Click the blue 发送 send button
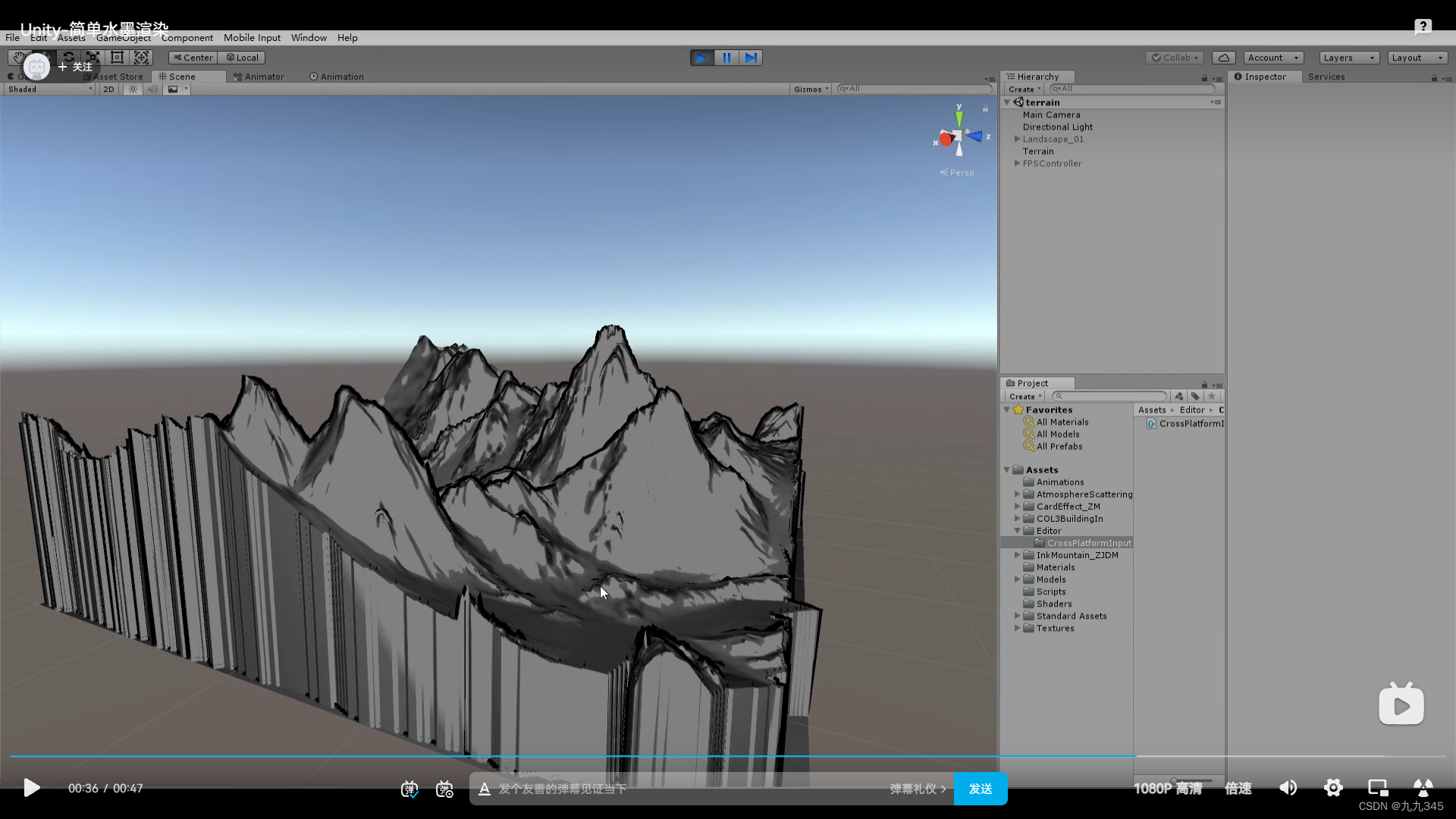The height and width of the screenshot is (819, 1456). 980,789
